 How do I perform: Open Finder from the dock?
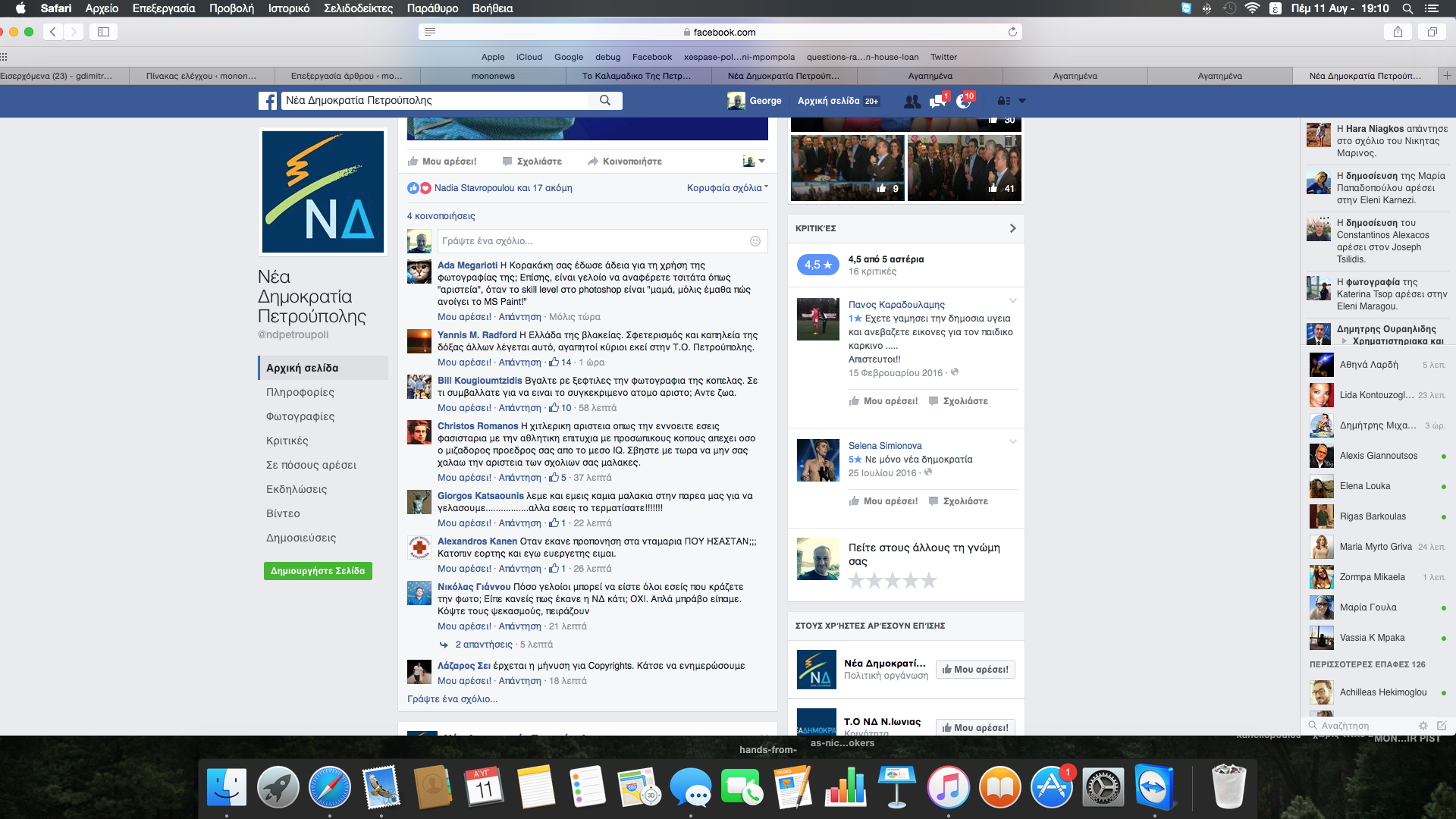tap(227, 787)
